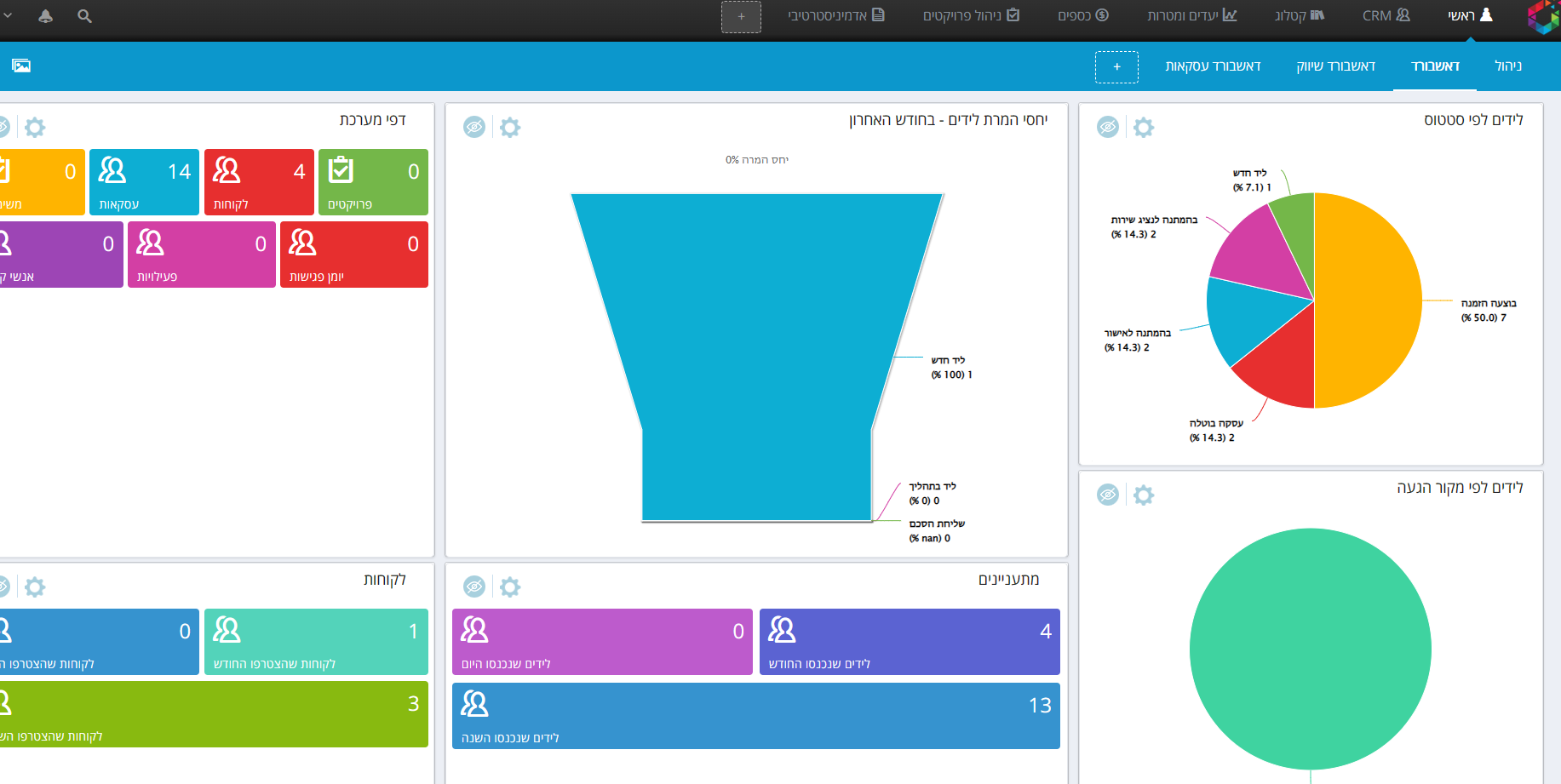Toggle the eye on the יחסי המרה לידים widget

tap(474, 128)
